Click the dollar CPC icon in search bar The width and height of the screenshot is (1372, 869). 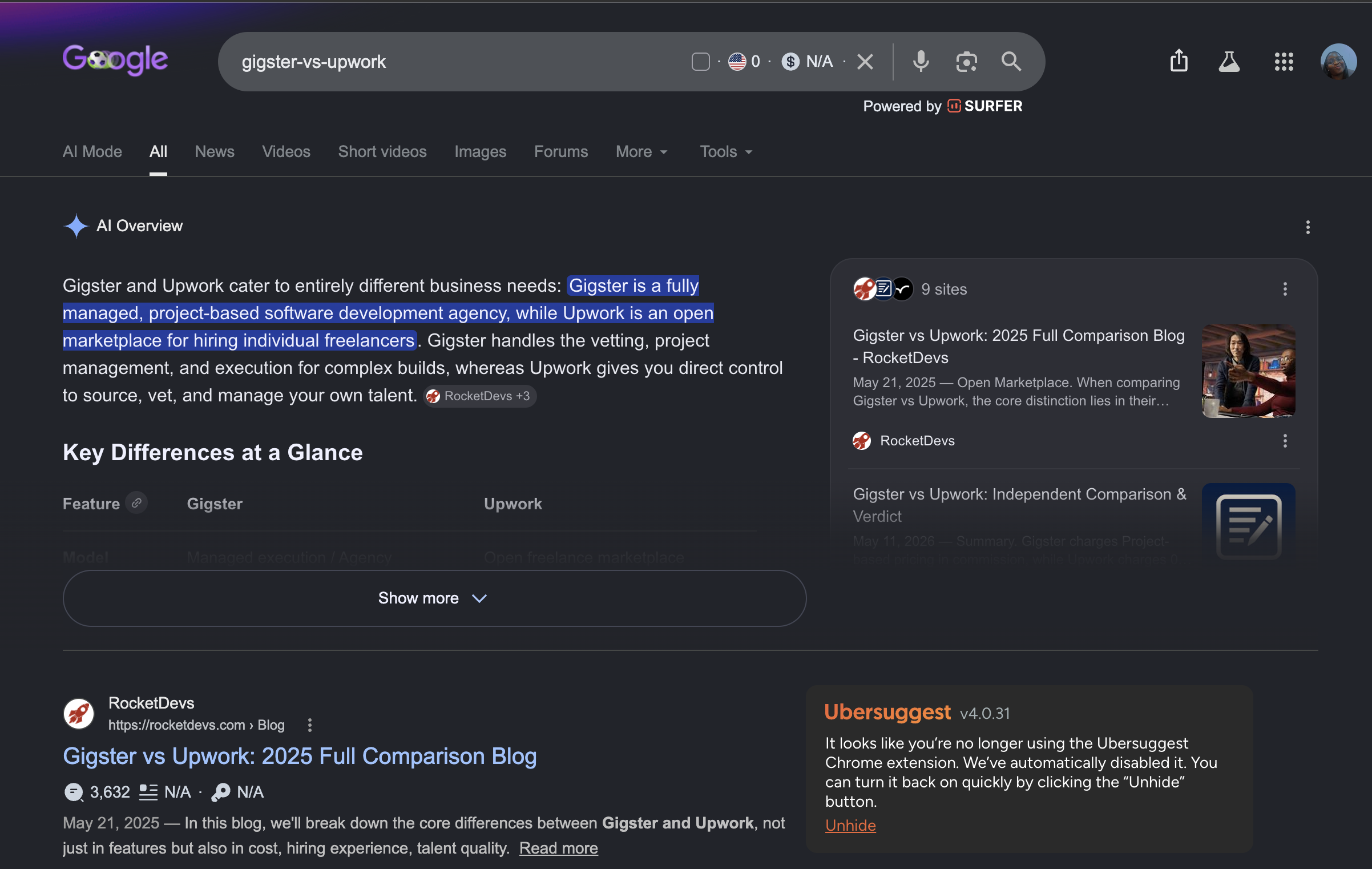click(790, 62)
